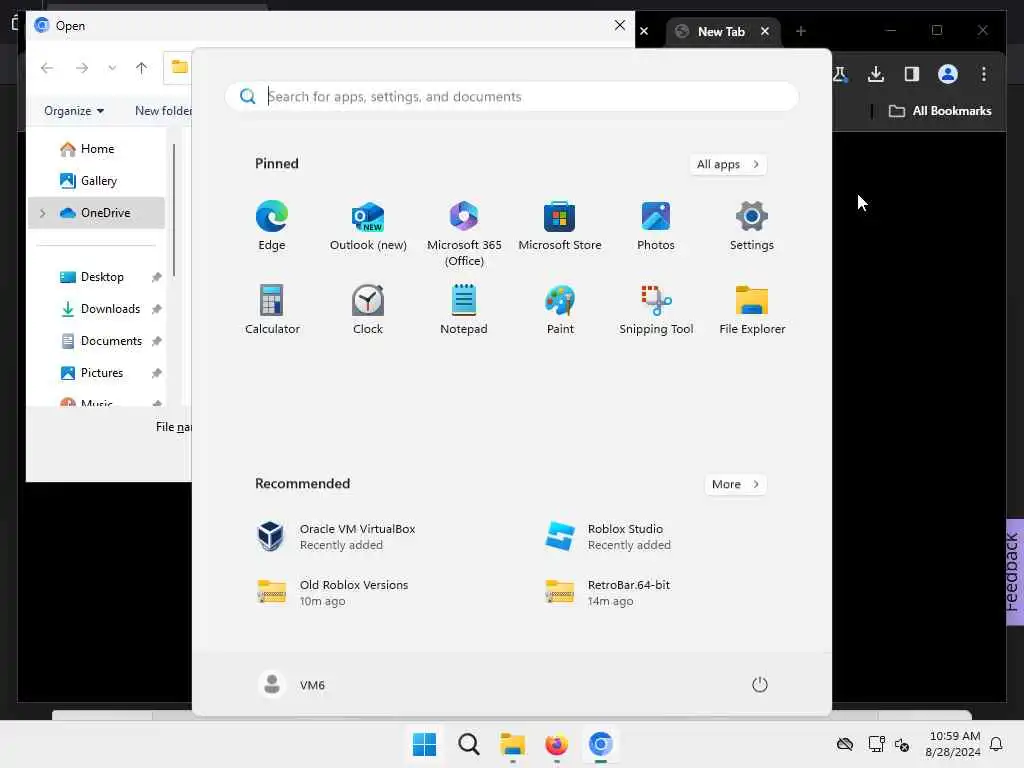Select Desktop in Open dialog sidebar
This screenshot has width=1024, height=768.
(97, 277)
